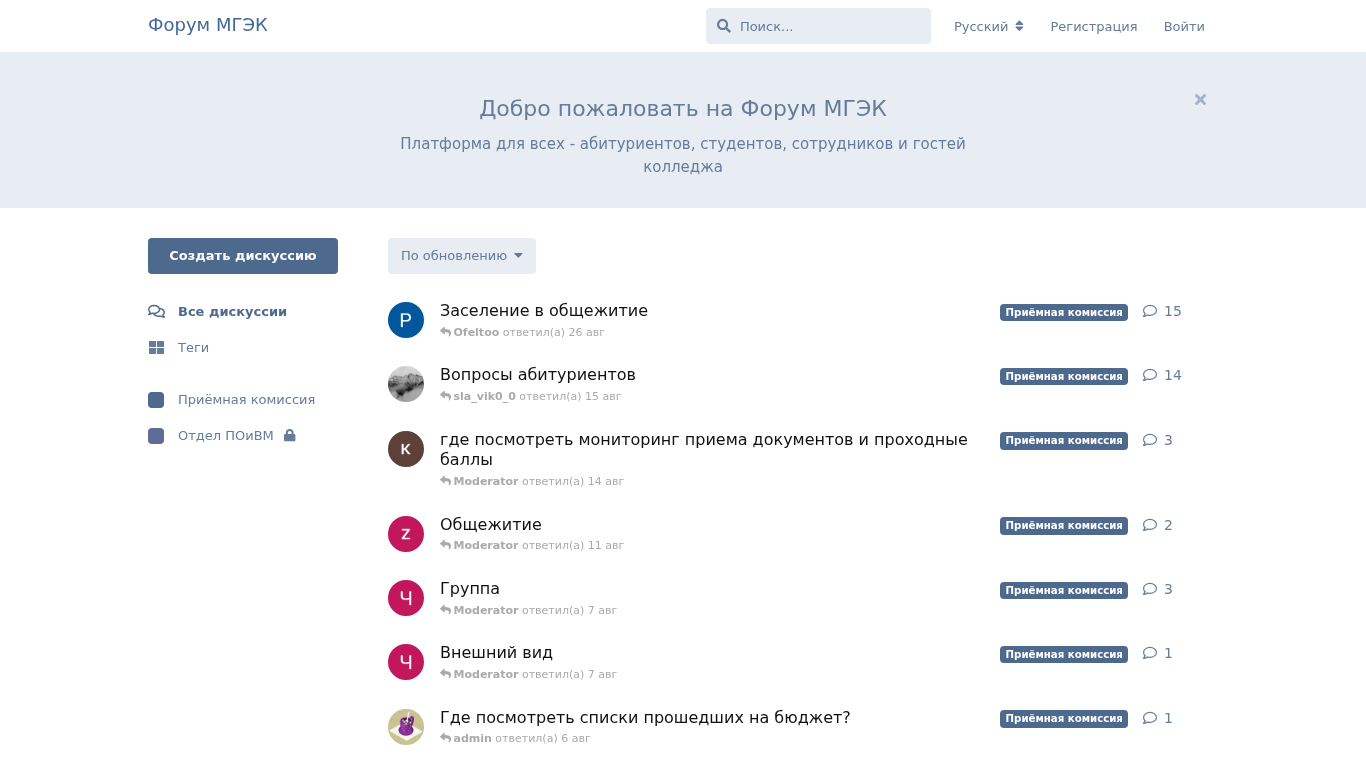Click the reply count icon for Заселение в общежитие

coord(1150,311)
